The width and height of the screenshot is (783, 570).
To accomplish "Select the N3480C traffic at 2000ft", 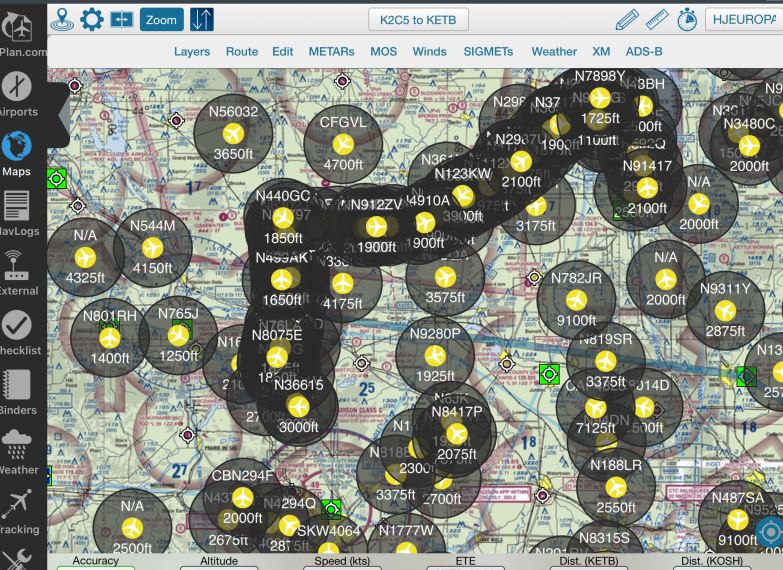I will pos(749,145).
